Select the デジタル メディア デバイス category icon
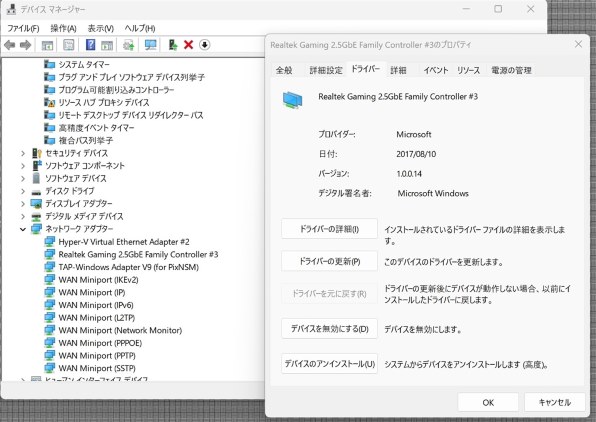 pyautogui.click(x=36, y=217)
